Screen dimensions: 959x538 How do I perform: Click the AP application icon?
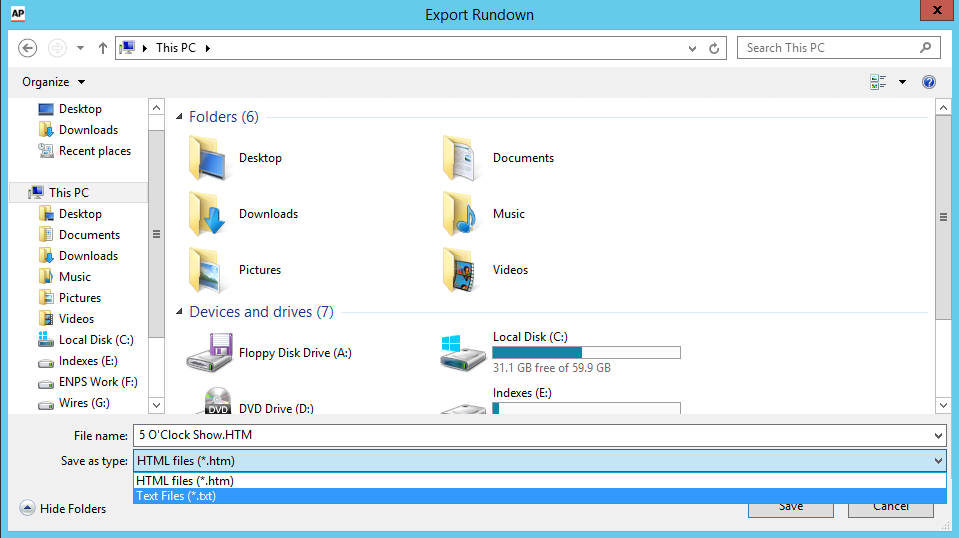18,13
